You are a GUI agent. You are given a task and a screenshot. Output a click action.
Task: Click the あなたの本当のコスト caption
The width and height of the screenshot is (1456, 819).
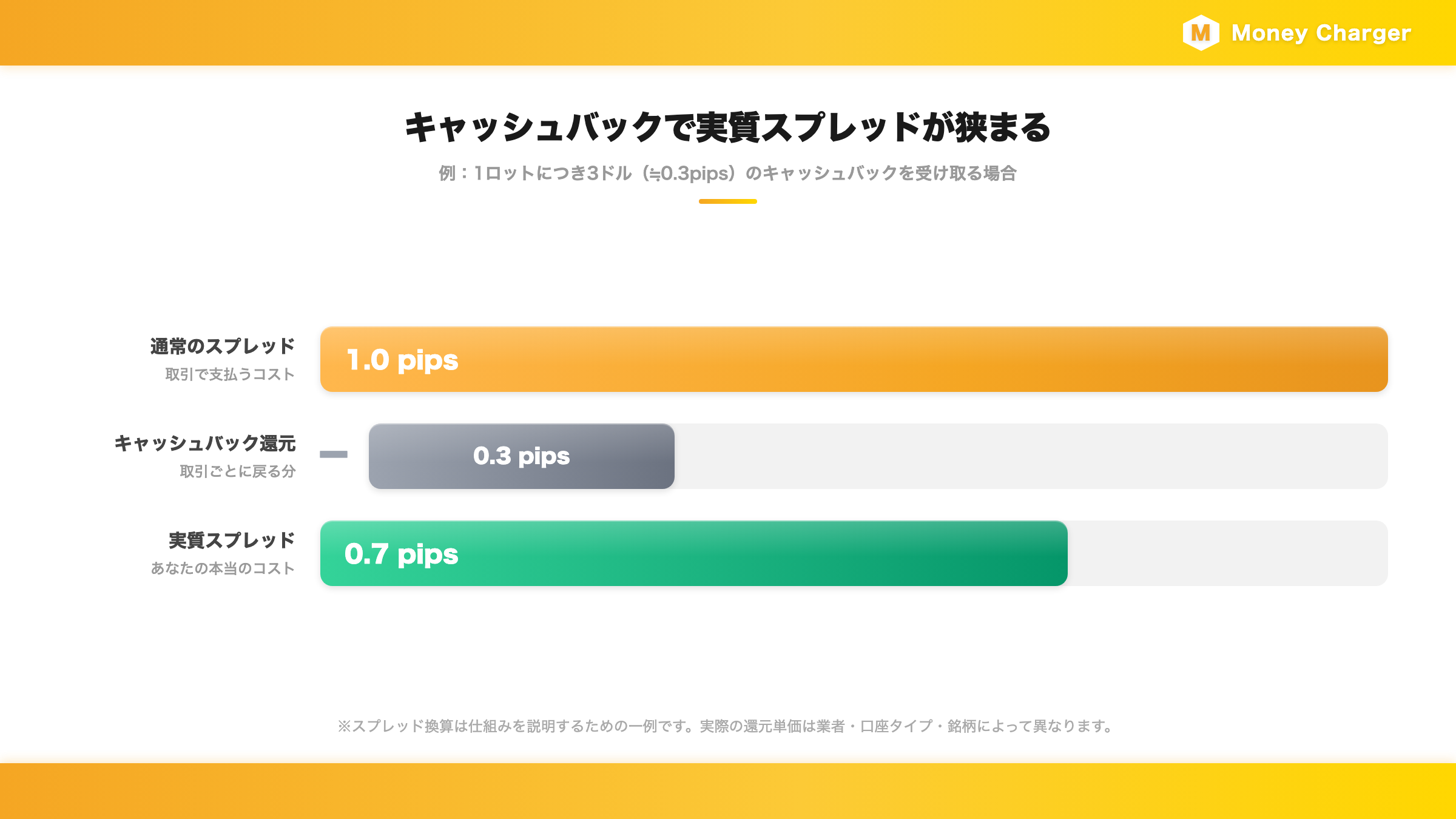[223, 568]
